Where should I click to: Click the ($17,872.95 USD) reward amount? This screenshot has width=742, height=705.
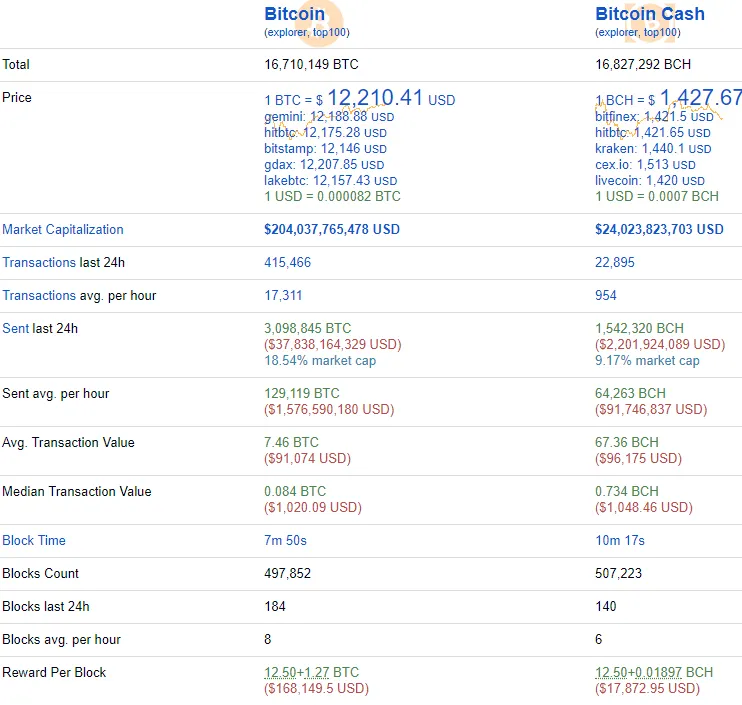coord(647,688)
